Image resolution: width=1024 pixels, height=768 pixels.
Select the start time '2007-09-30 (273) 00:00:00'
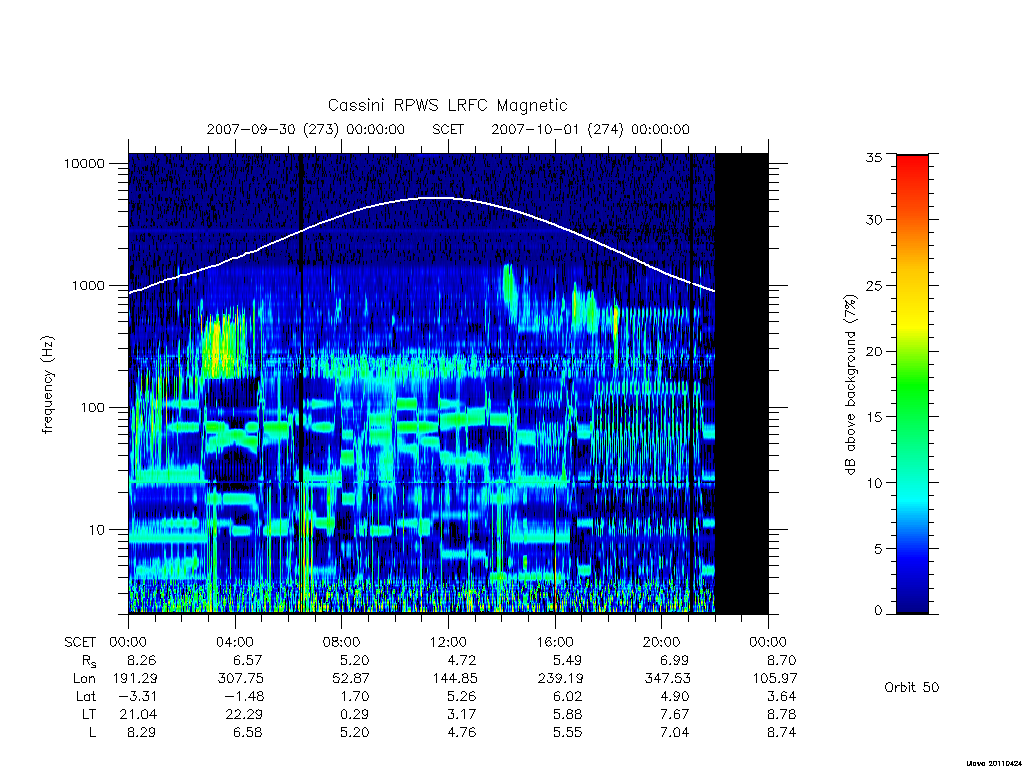(306, 129)
